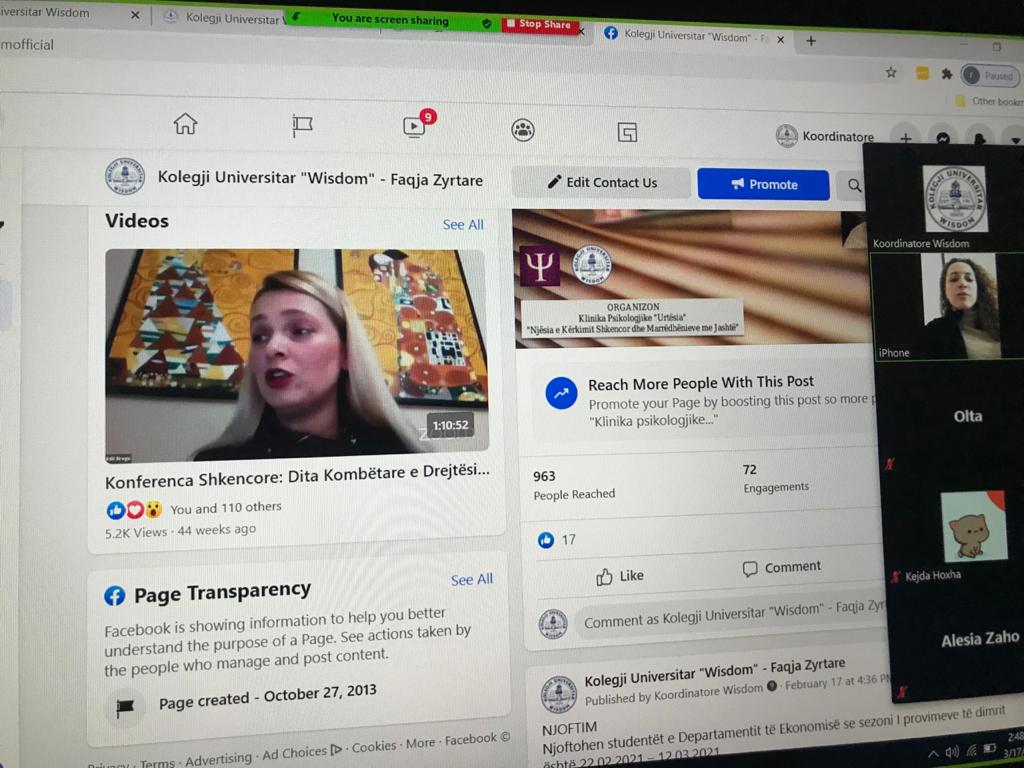
Task: Click the Stop Share button
Action: coord(539,24)
